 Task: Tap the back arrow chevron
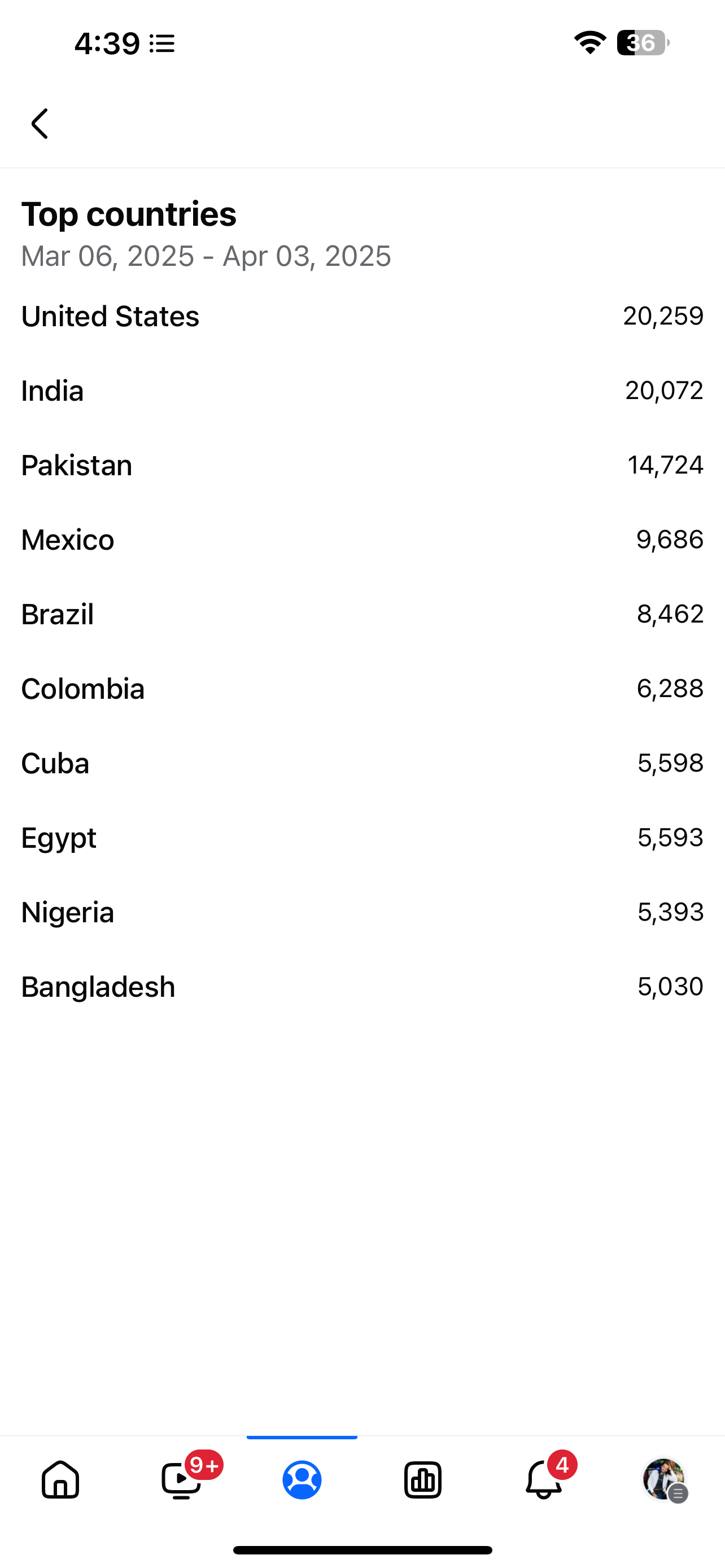click(40, 124)
